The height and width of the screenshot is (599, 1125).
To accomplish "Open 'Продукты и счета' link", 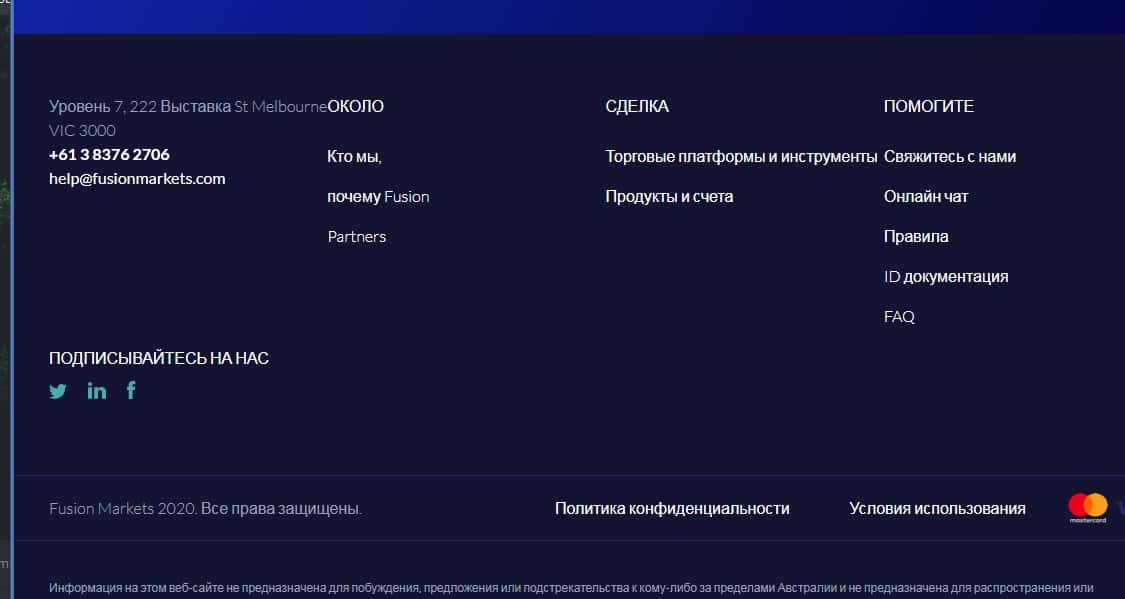I will coord(669,197).
